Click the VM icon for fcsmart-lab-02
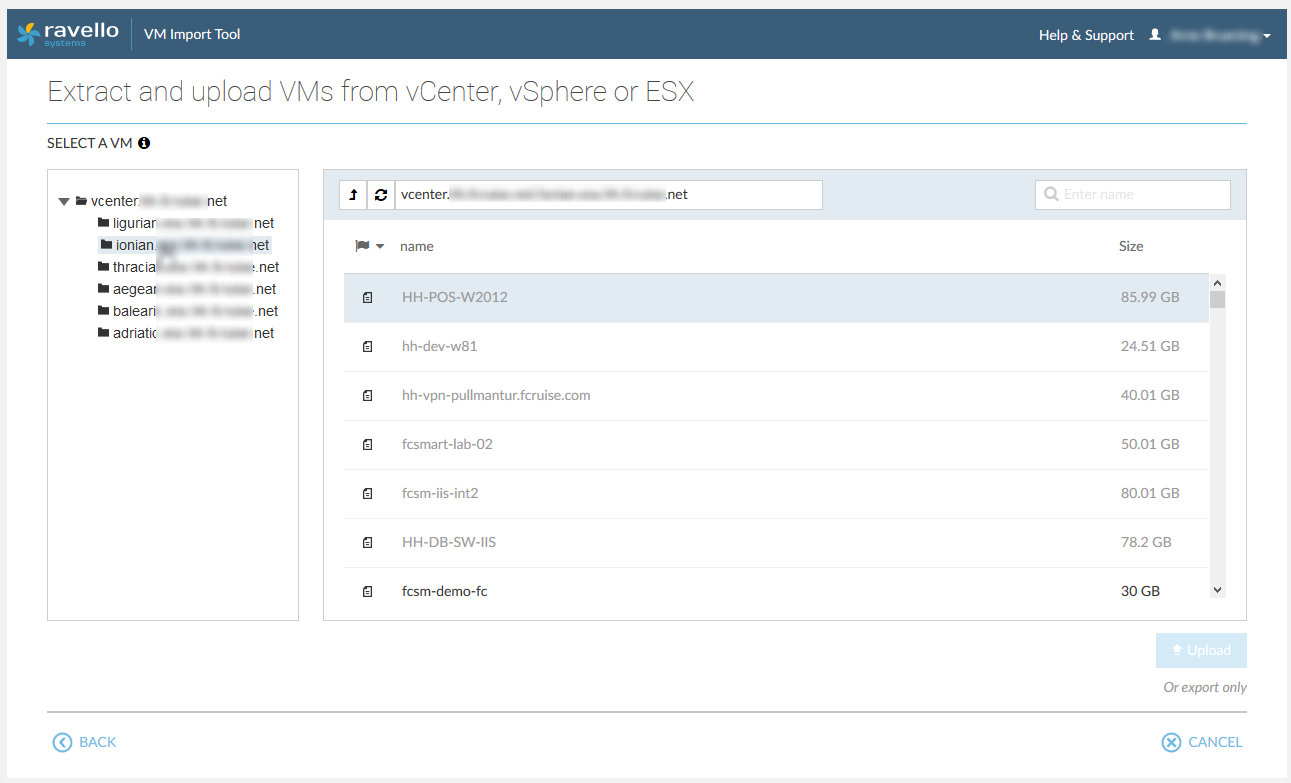The width and height of the screenshot is (1291, 783). tap(367, 445)
